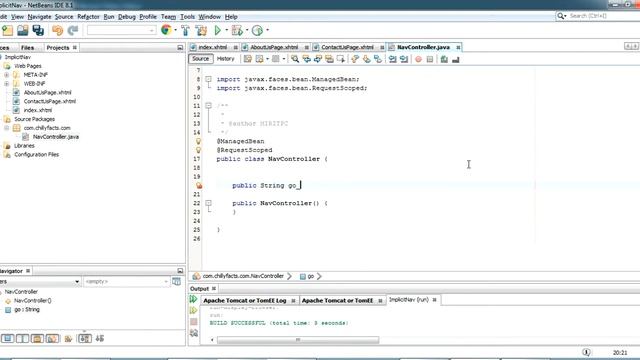
Task: Click the Save All icon
Action: [38, 30]
